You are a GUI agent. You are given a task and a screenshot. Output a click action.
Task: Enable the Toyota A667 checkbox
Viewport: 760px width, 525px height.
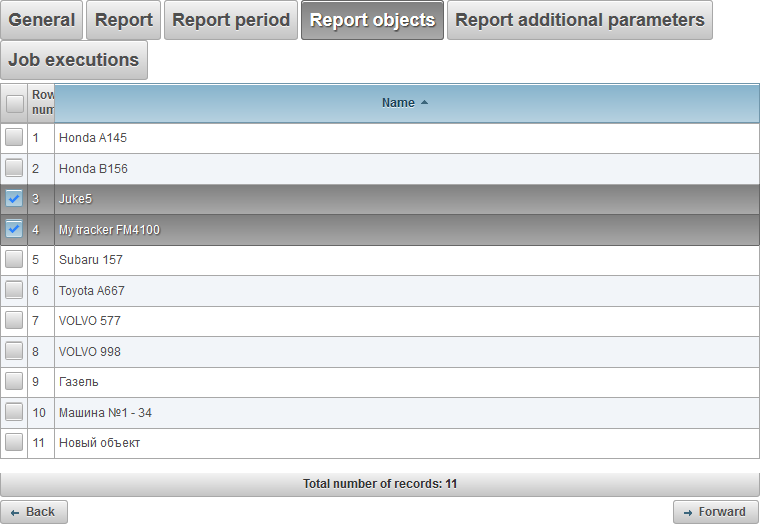14,290
